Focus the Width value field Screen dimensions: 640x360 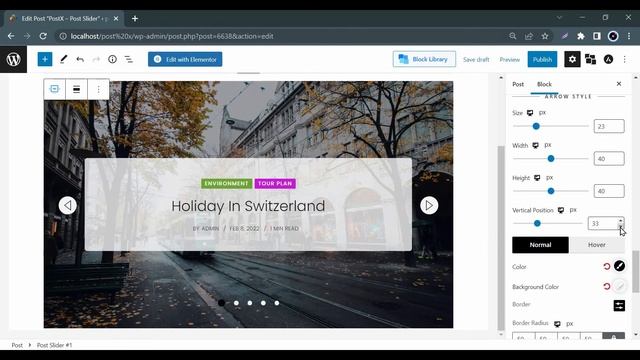pos(609,158)
